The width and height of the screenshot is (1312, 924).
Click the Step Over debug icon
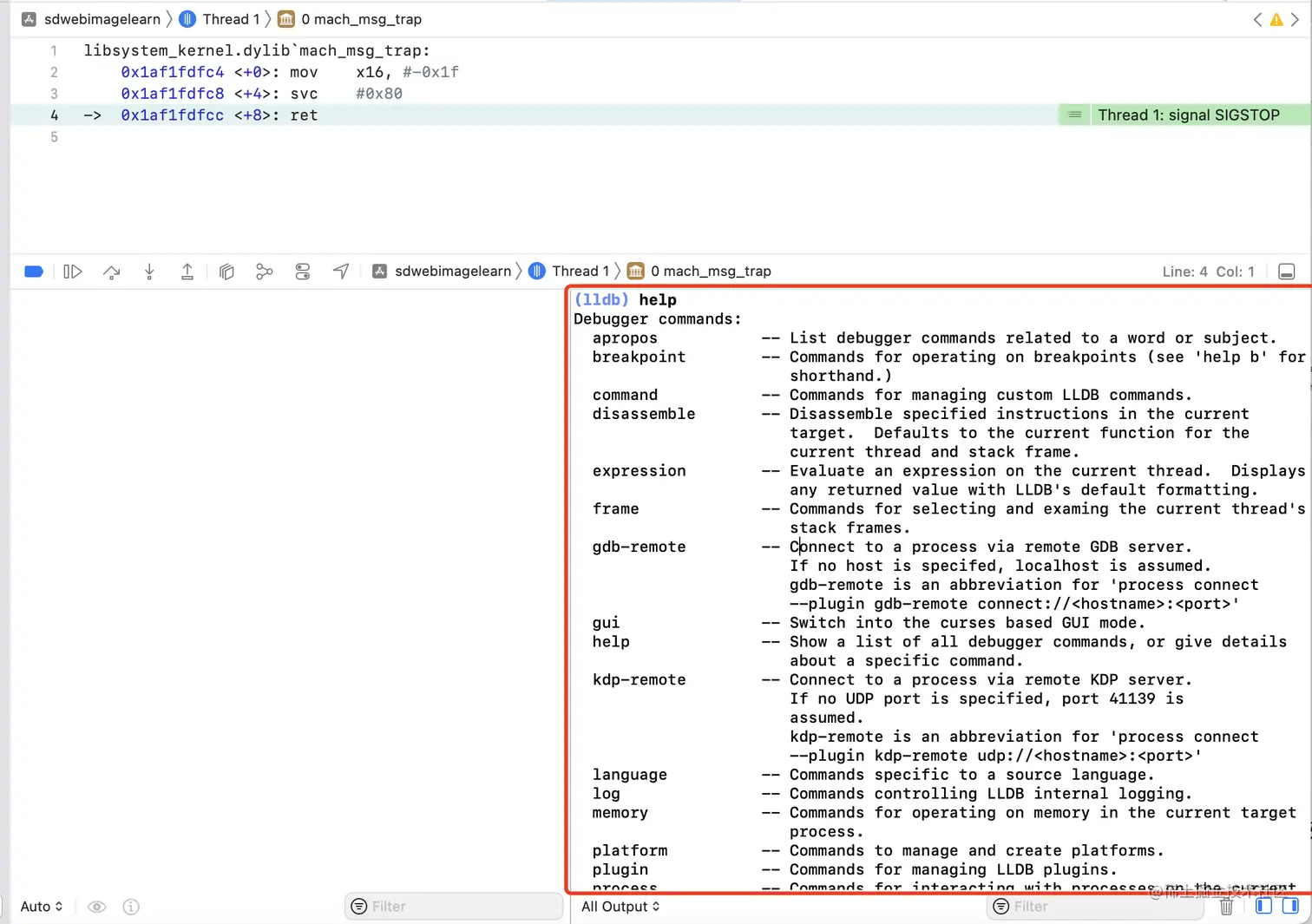coord(111,272)
